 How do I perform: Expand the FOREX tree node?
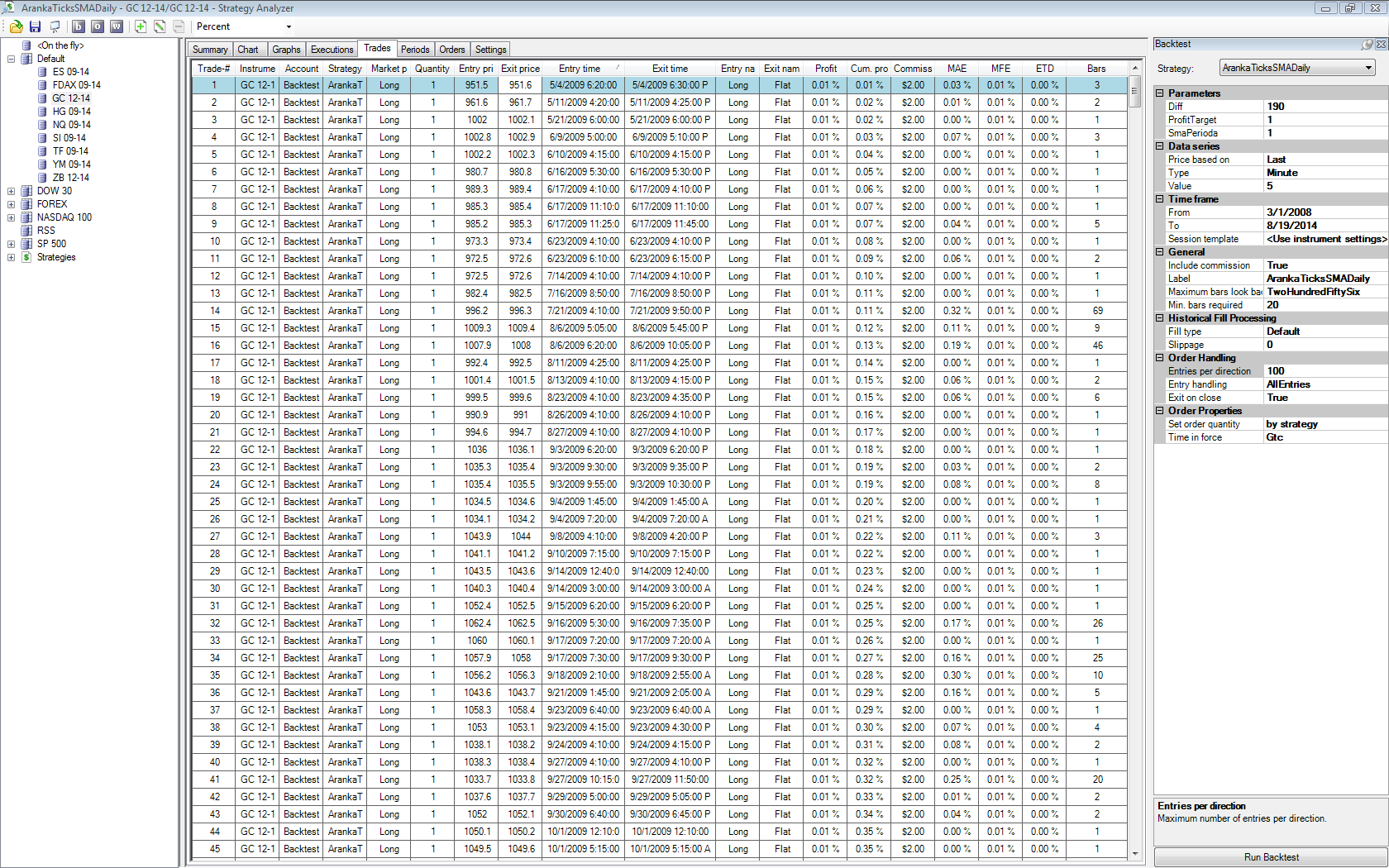pyautogui.click(x=11, y=204)
